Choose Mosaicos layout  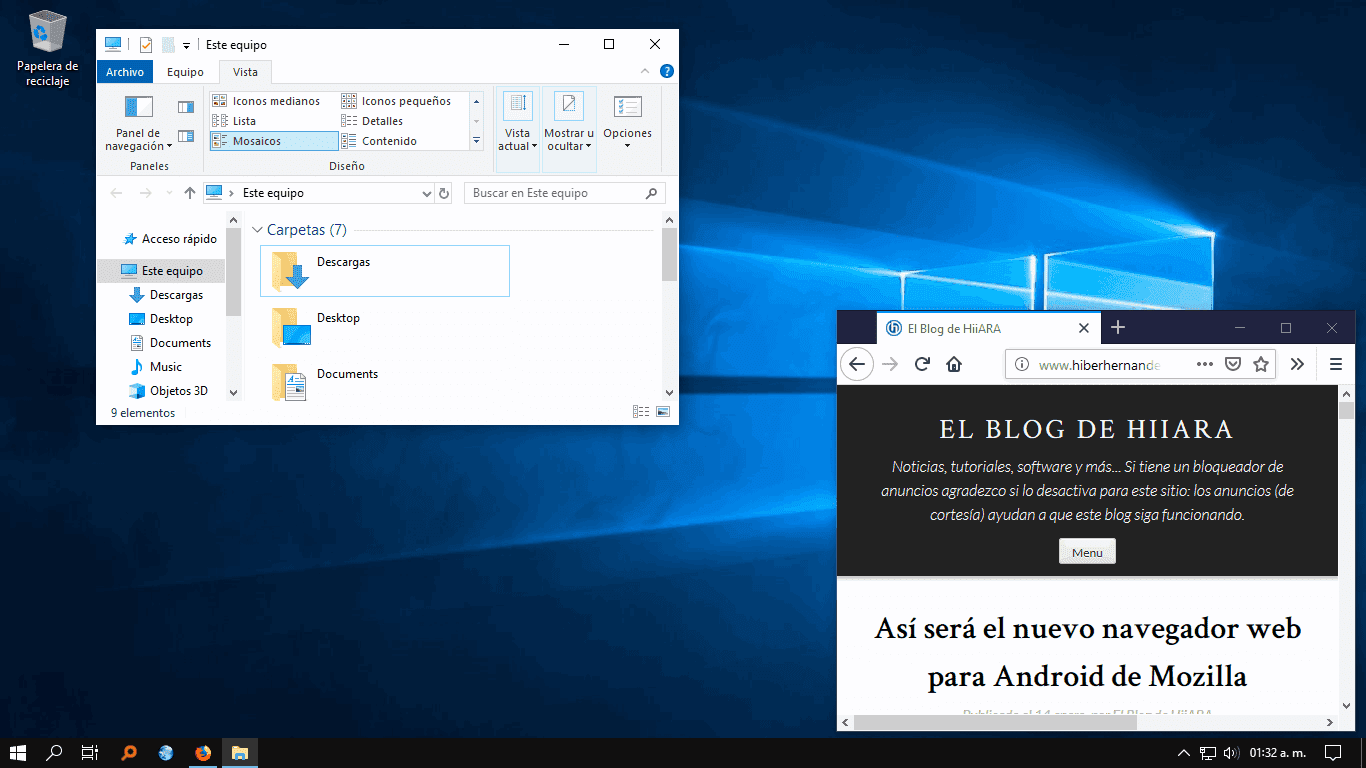274,141
